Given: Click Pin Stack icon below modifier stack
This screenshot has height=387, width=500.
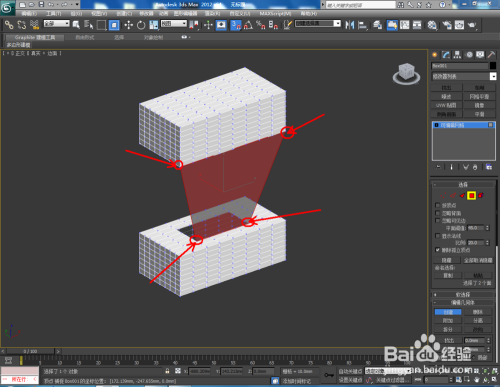Looking at the screenshot, I should [x=439, y=167].
